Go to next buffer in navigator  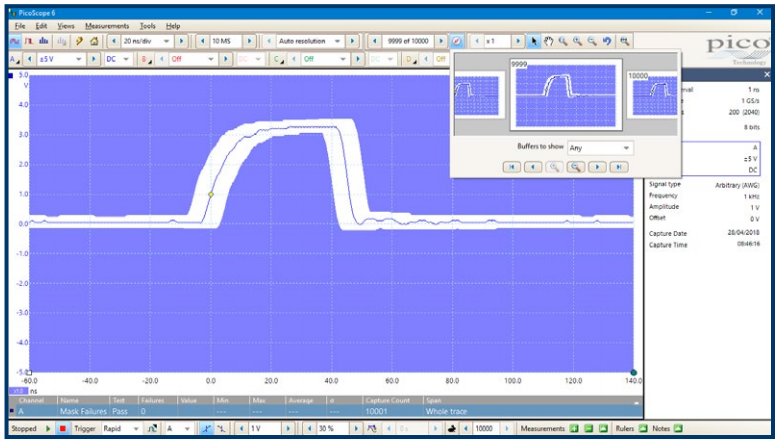click(x=597, y=167)
